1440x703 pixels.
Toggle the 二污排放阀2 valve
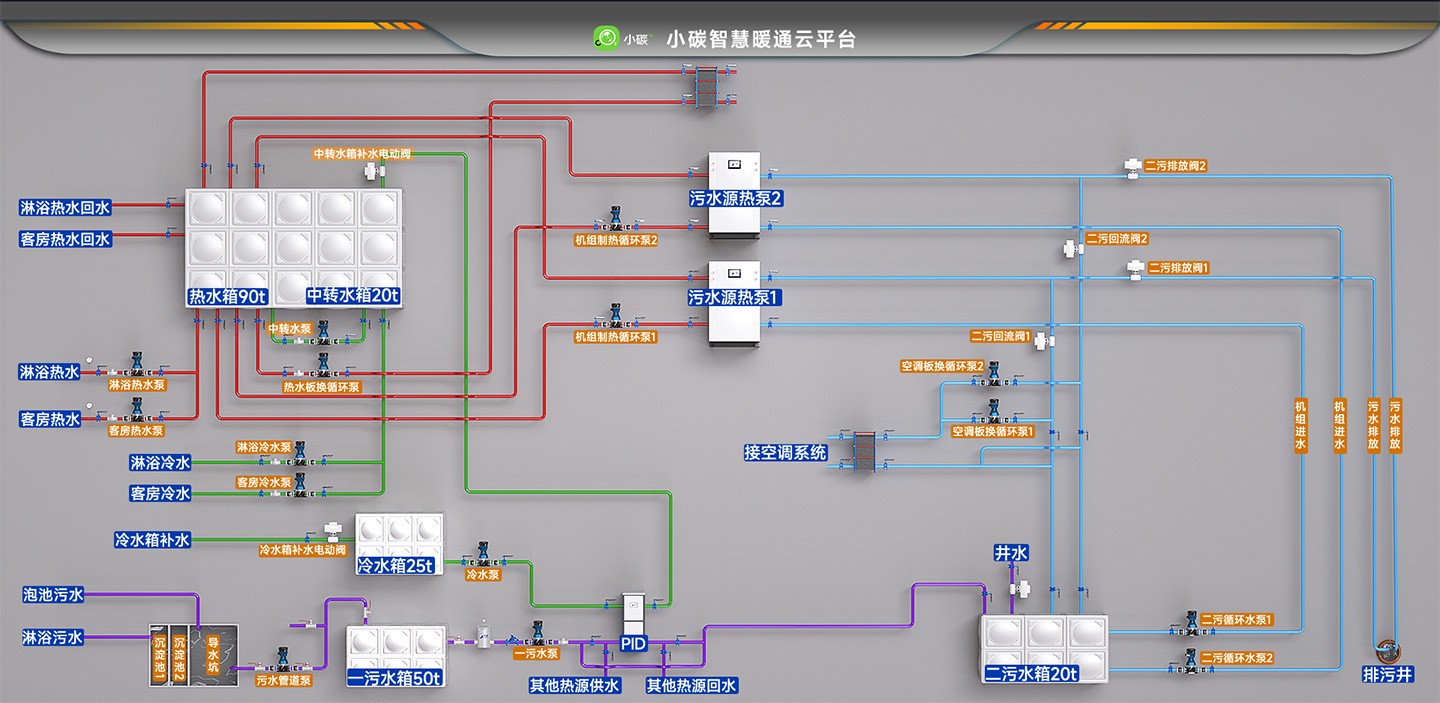1133,166
